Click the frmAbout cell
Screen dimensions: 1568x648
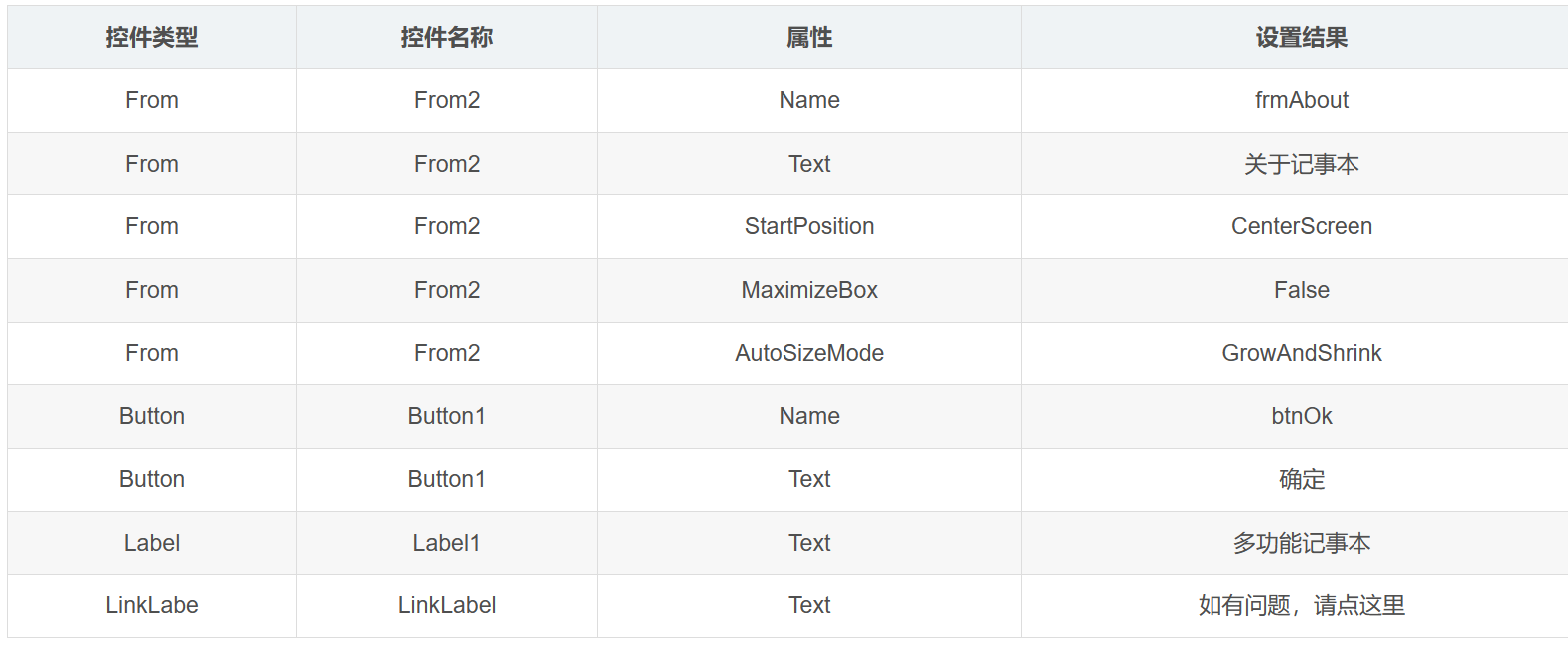coord(1301,100)
